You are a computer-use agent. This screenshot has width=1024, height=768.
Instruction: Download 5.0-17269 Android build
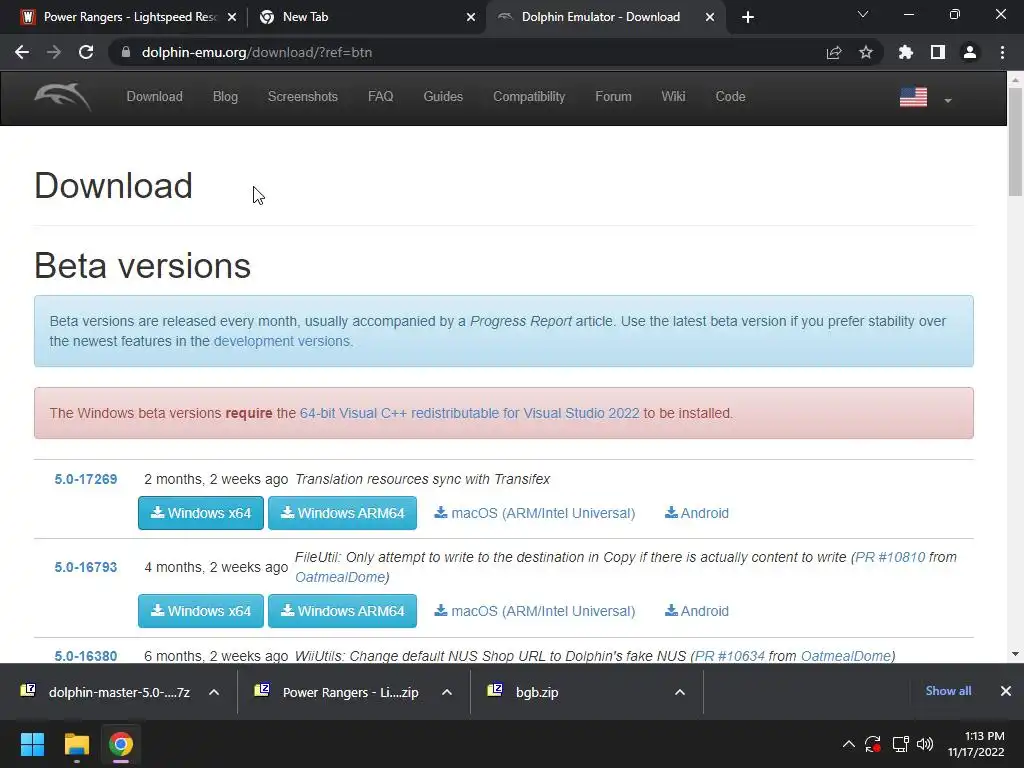click(x=697, y=513)
